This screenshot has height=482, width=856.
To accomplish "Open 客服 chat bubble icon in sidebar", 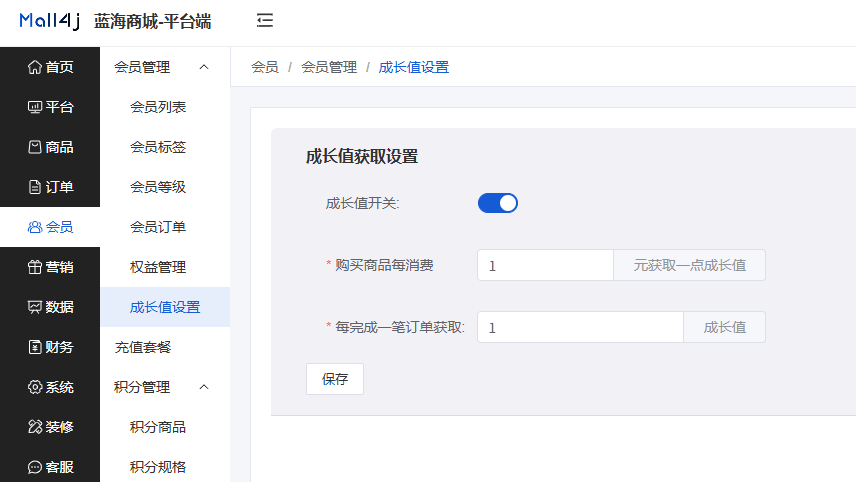I will 34,467.
